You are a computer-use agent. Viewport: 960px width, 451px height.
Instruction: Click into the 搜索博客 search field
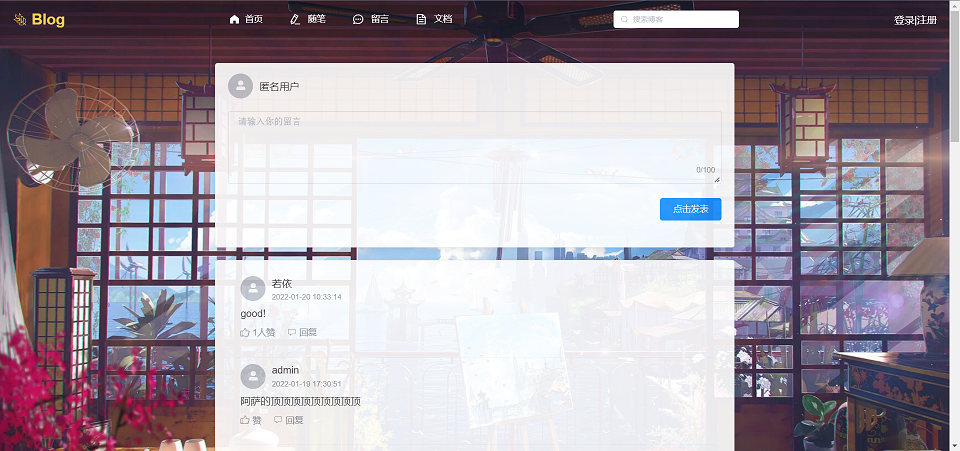682,19
